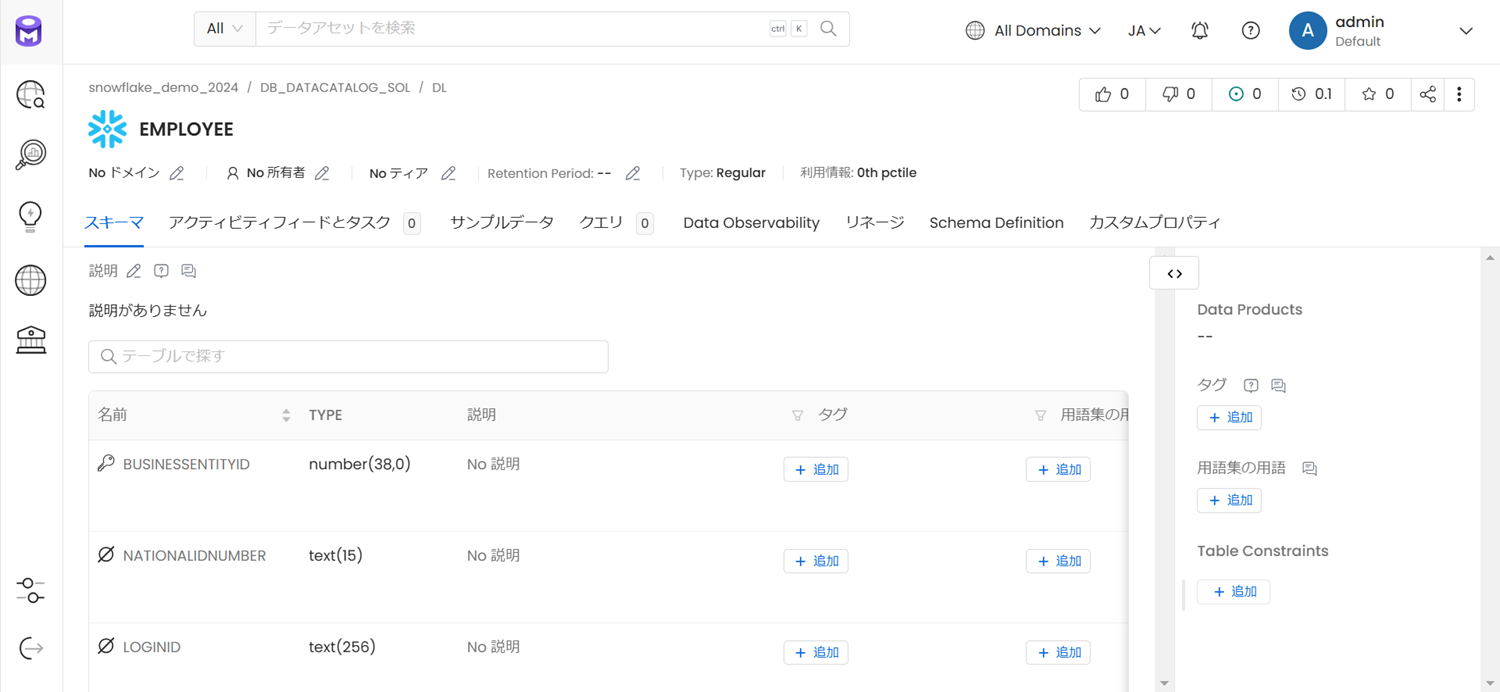Open DB_DATACATALOG_SOL breadcrumb link
Viewport: 1500px width, 692px height.
coord(335,88)
